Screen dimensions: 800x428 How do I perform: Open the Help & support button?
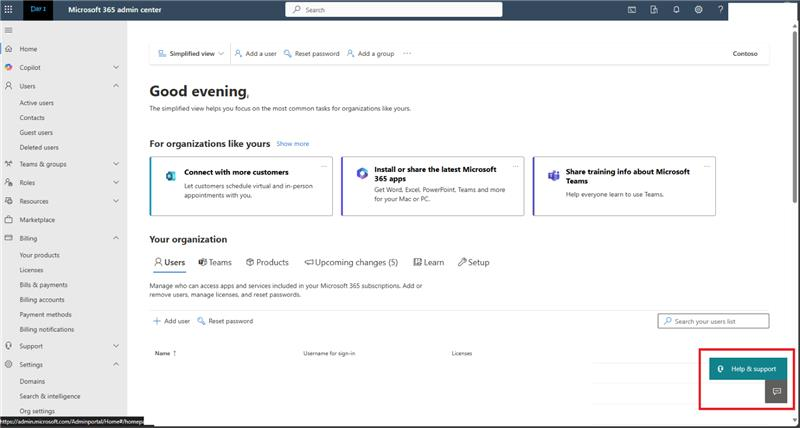(x=748, y=369)
